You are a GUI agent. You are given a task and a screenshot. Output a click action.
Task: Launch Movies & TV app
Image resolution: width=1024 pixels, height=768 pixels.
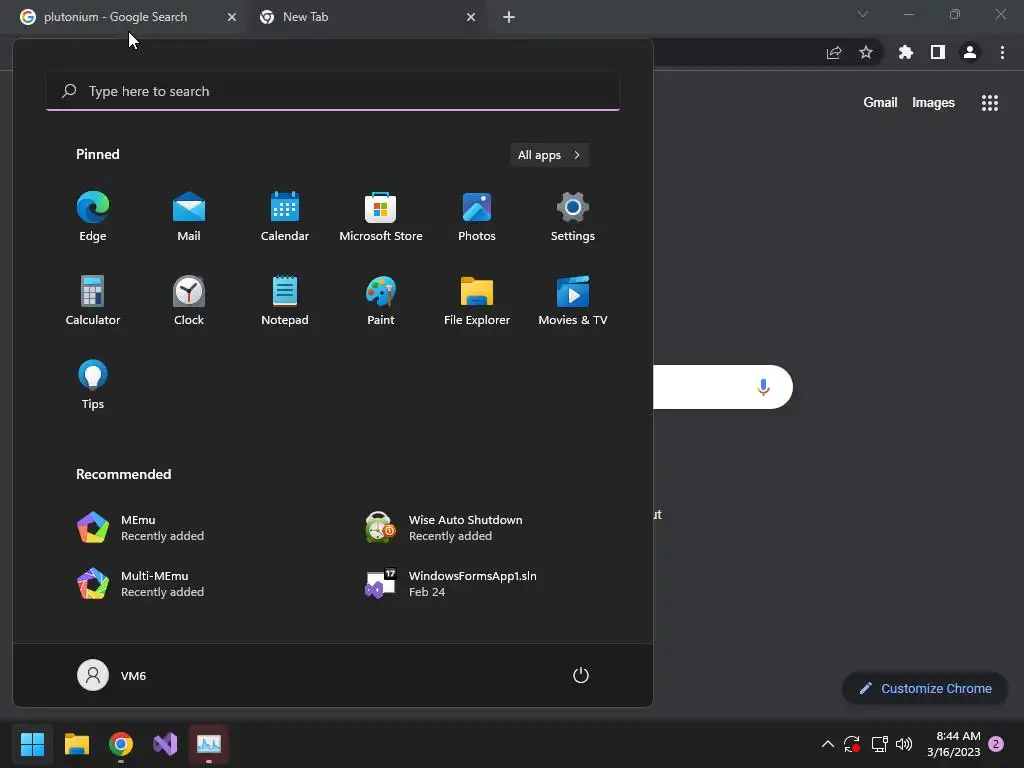click(x=573, y=300)
